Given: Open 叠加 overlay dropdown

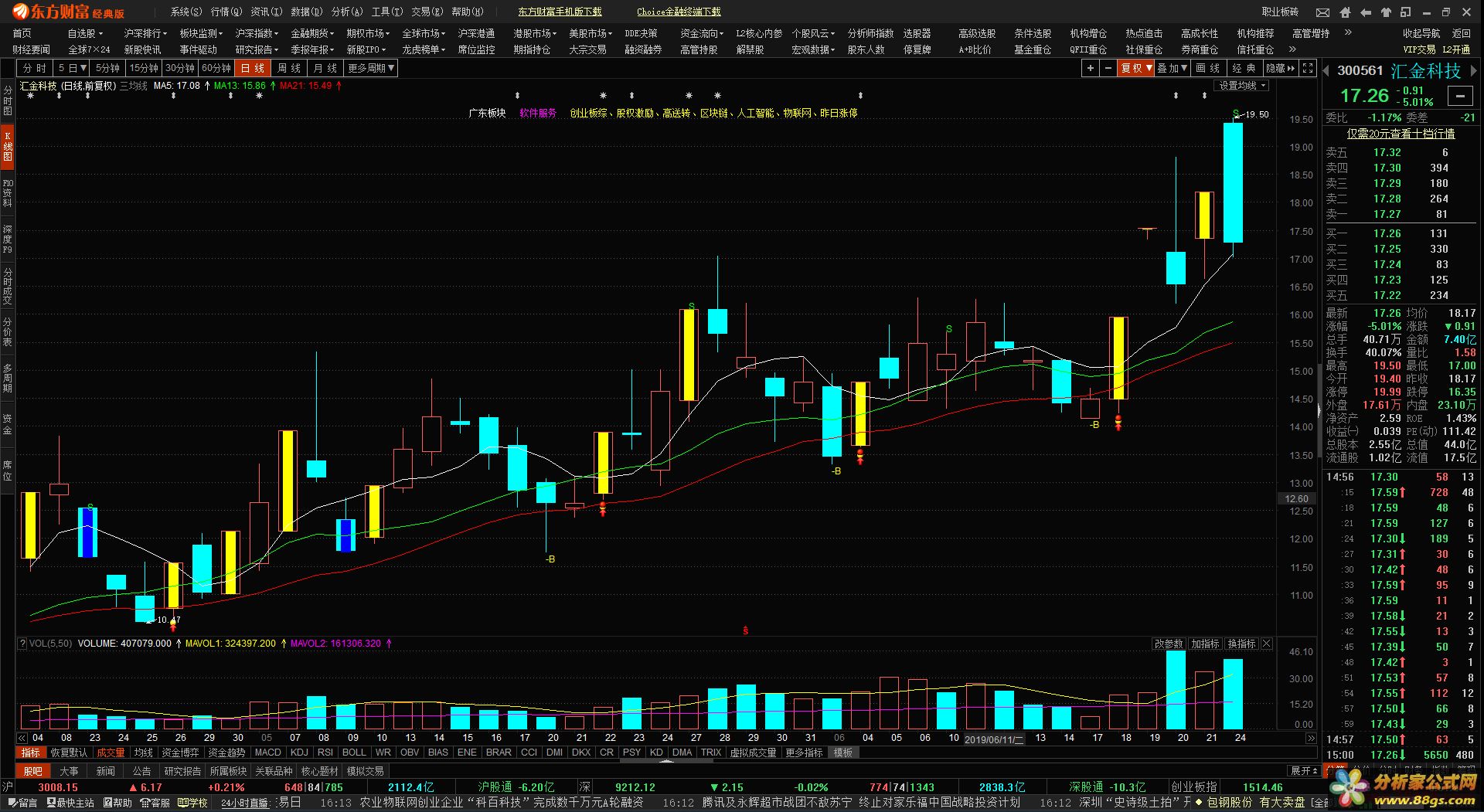Looking at the screenshot, I should point(1173,68).
